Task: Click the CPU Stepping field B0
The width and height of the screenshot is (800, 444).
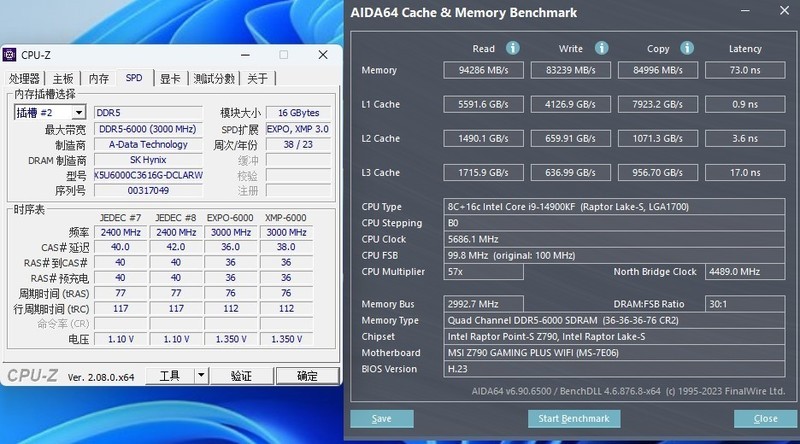Action: pos(614,223)
